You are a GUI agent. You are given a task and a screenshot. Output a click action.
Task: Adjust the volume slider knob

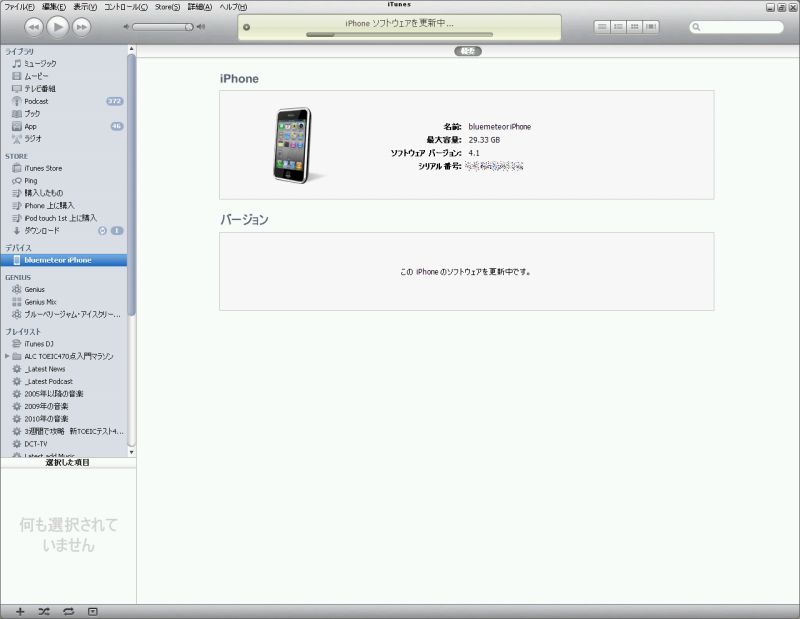pos(189,27)
